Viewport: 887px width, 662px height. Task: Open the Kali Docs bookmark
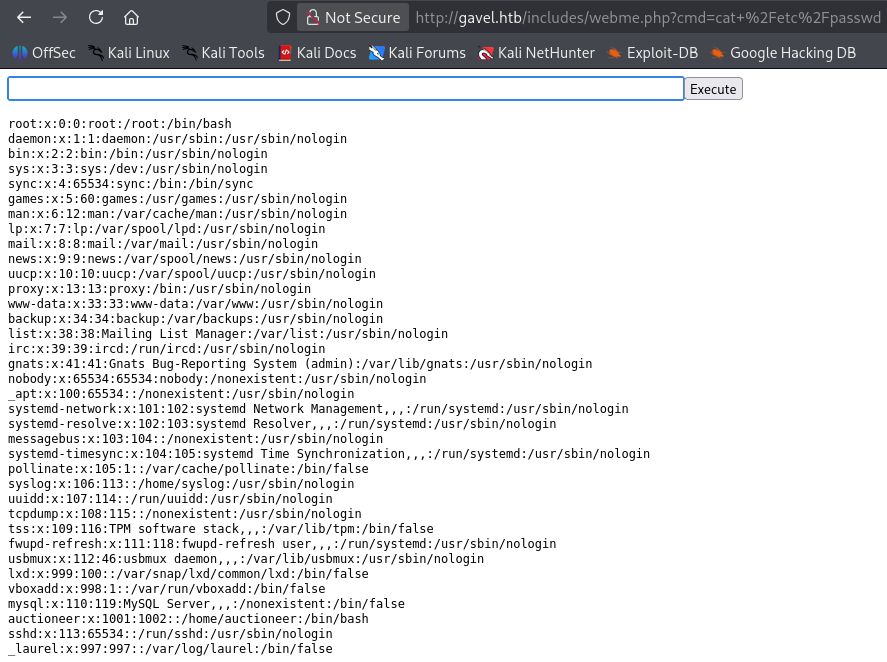coord(316,53)
